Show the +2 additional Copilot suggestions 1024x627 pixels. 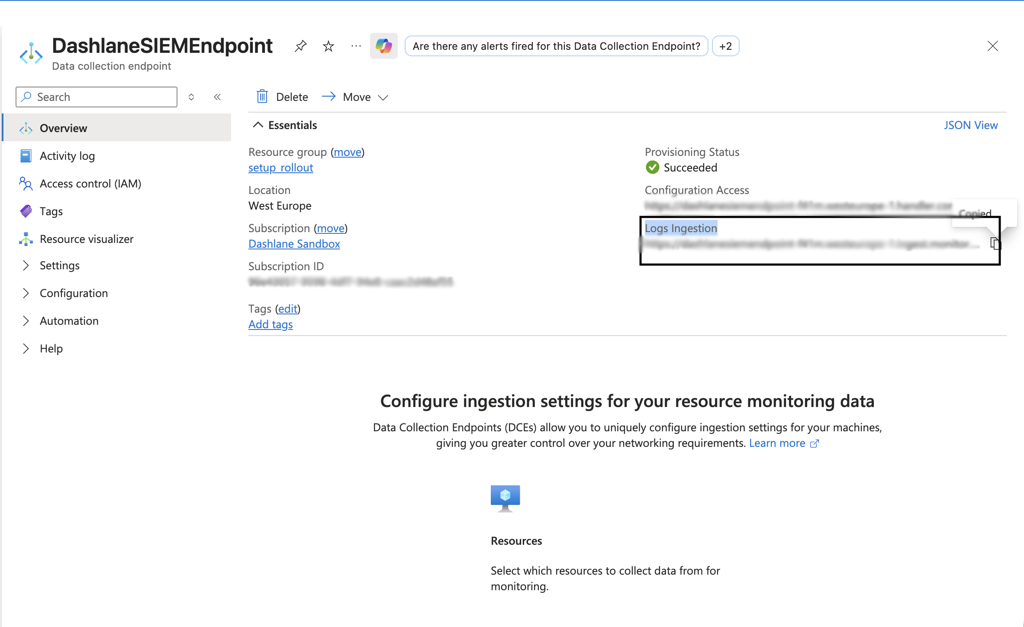pos(726,46)
